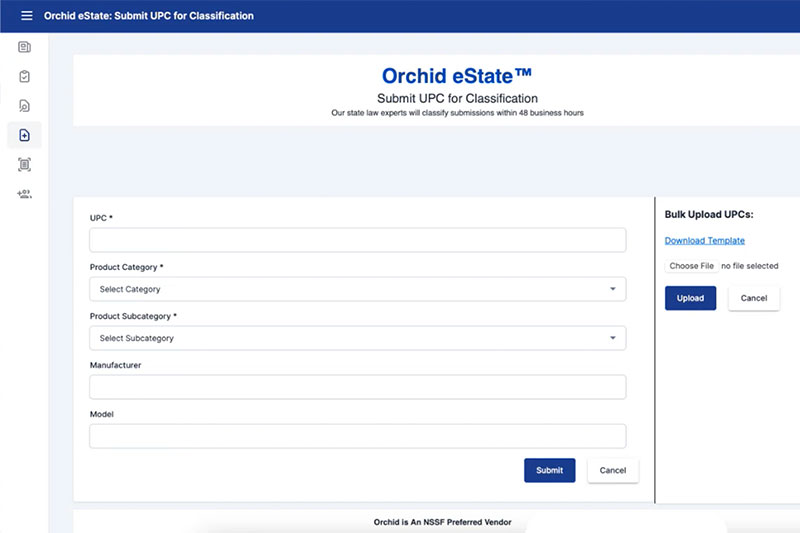Screen dimensions: 800x533
Task: Open the Select Category dropdown
Action: pyautogui.click(x=358, y=289)
